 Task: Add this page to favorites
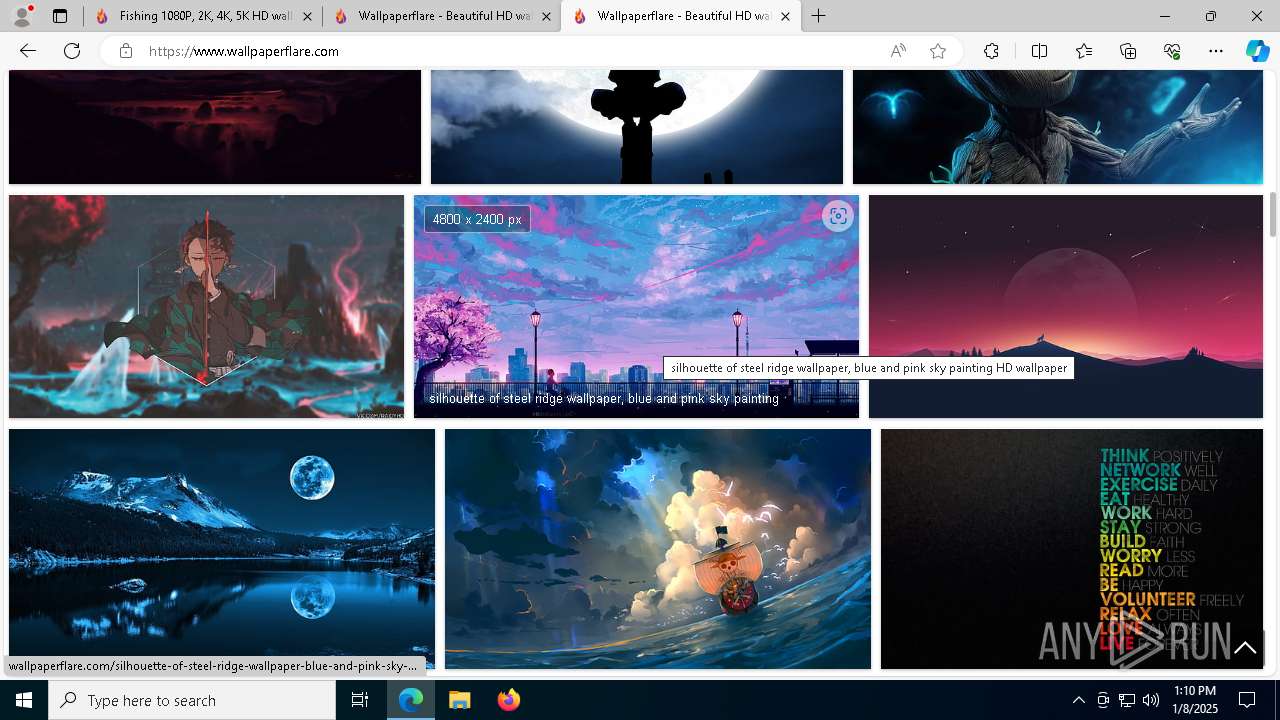tap(938, 51)
